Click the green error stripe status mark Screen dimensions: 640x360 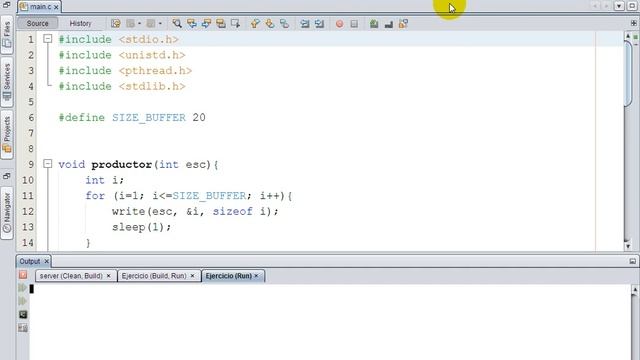tap(636, 37)
